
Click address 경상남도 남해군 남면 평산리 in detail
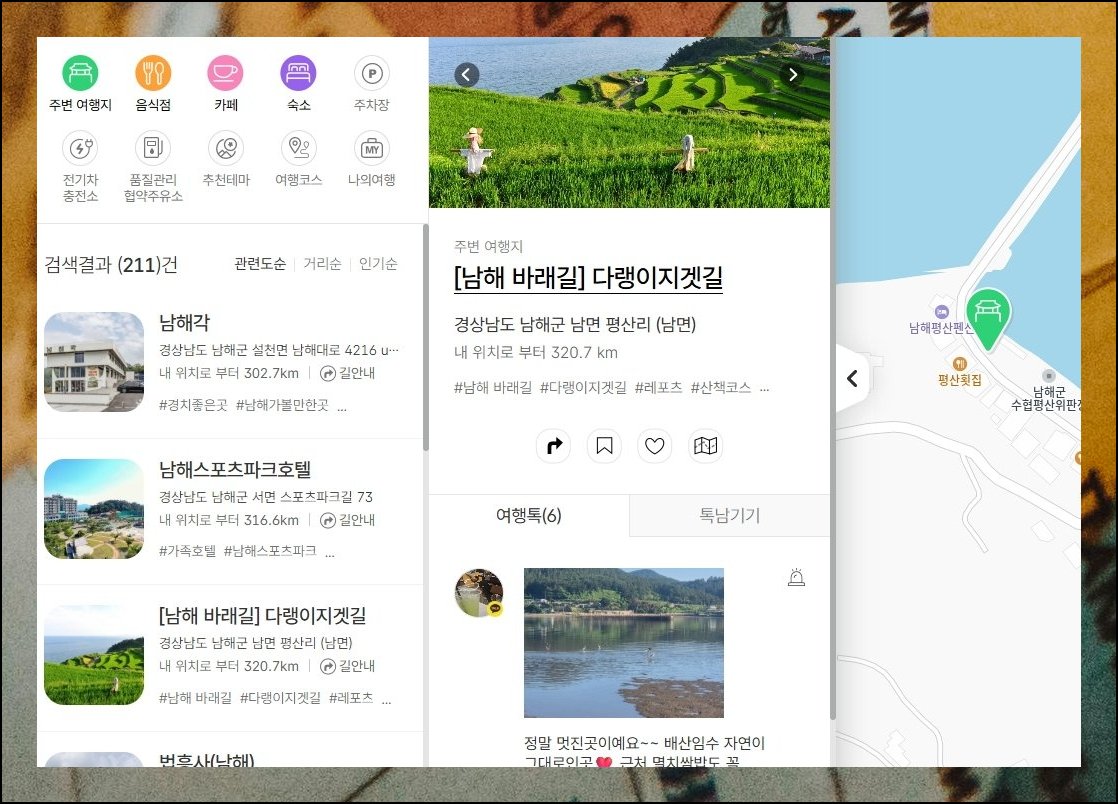575,325
